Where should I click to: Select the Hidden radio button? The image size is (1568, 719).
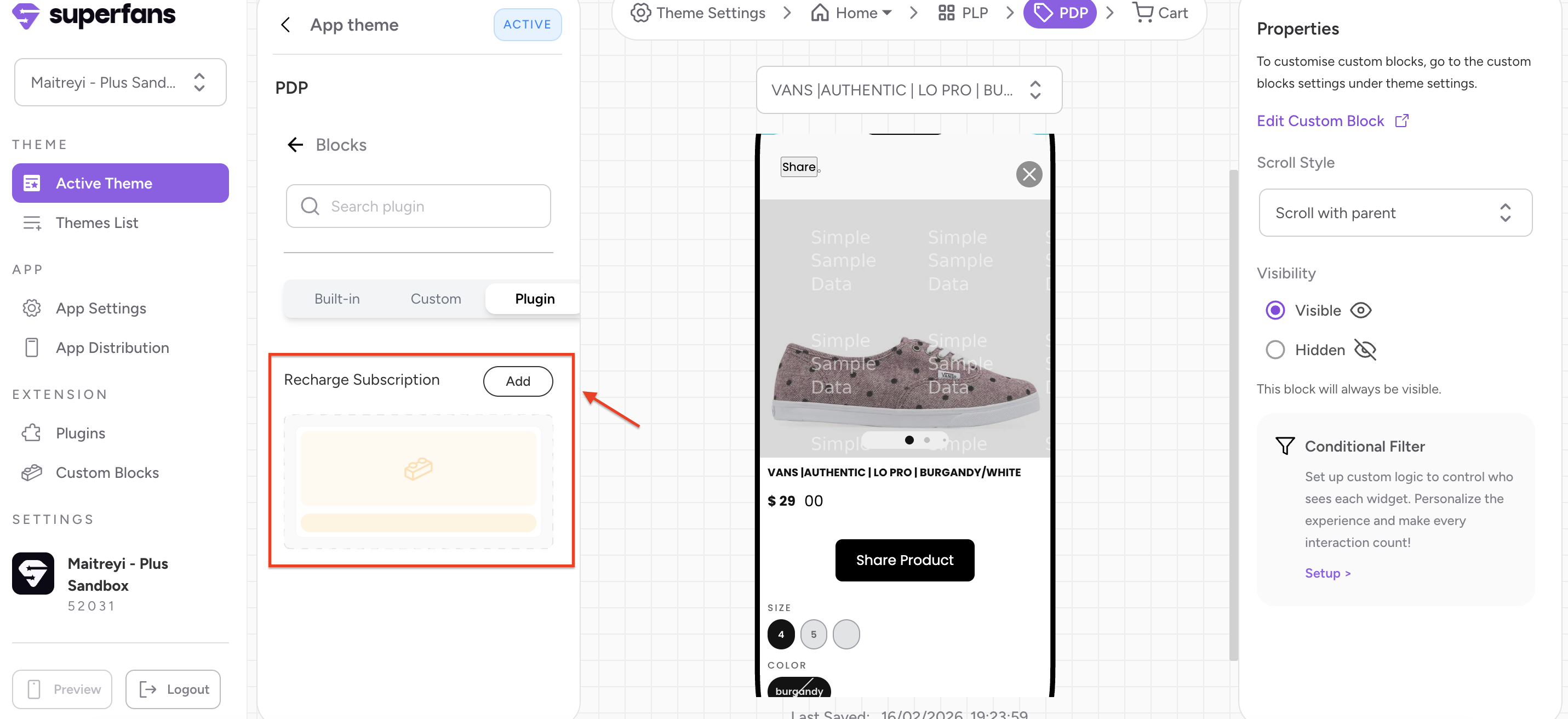click(x=1275, y=350)
